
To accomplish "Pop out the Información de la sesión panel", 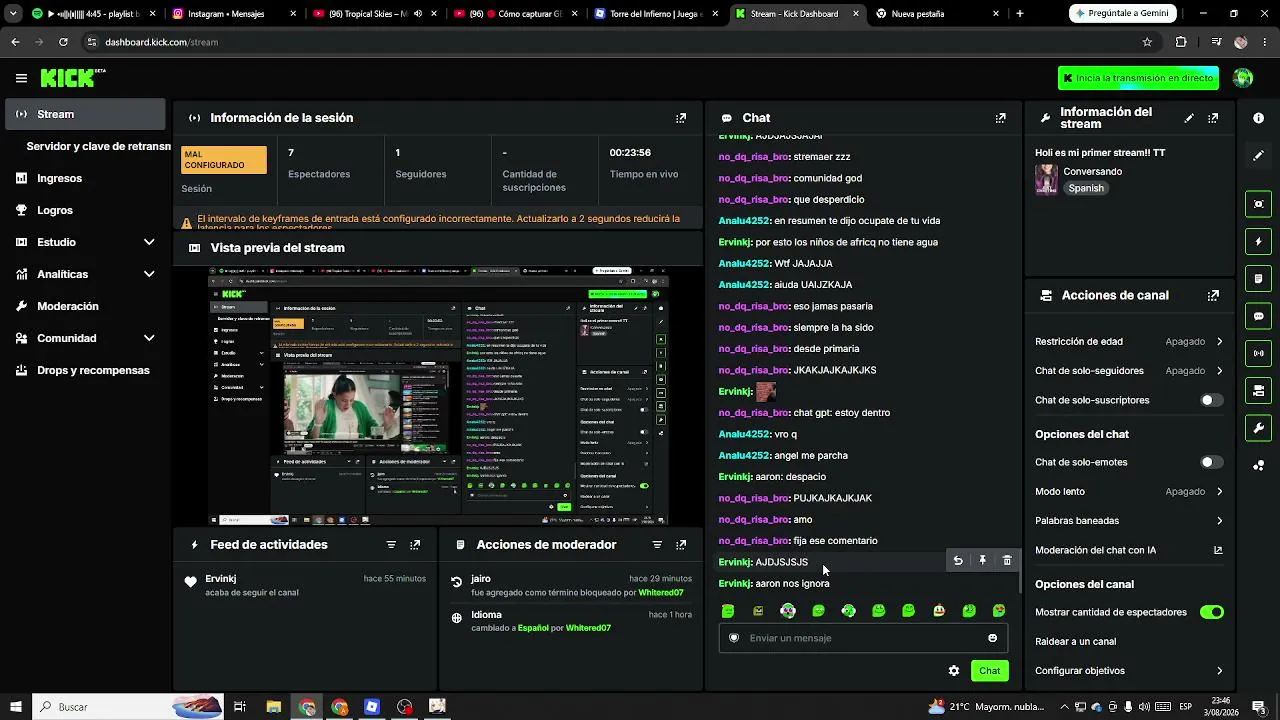I will click(x=681, y=118).
